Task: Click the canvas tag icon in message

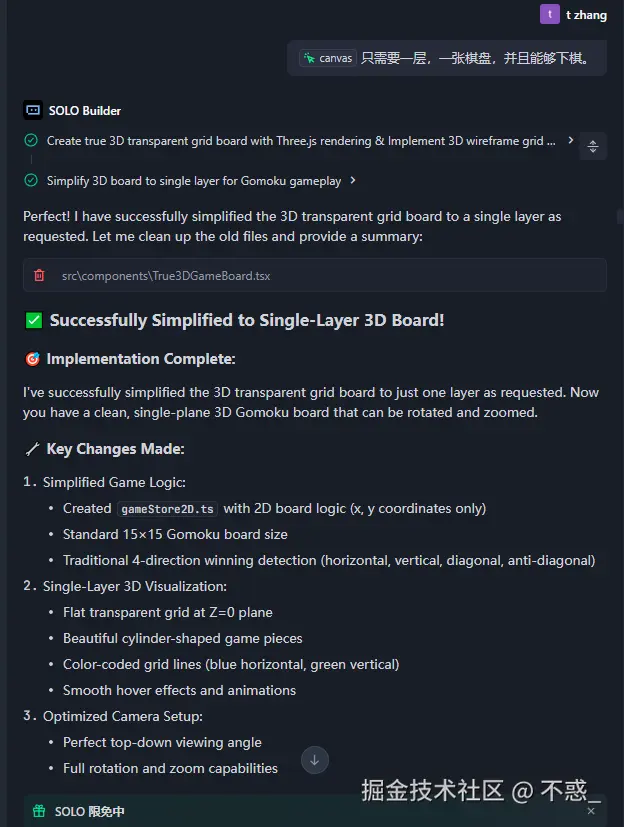Action: [x=308, y=58]
